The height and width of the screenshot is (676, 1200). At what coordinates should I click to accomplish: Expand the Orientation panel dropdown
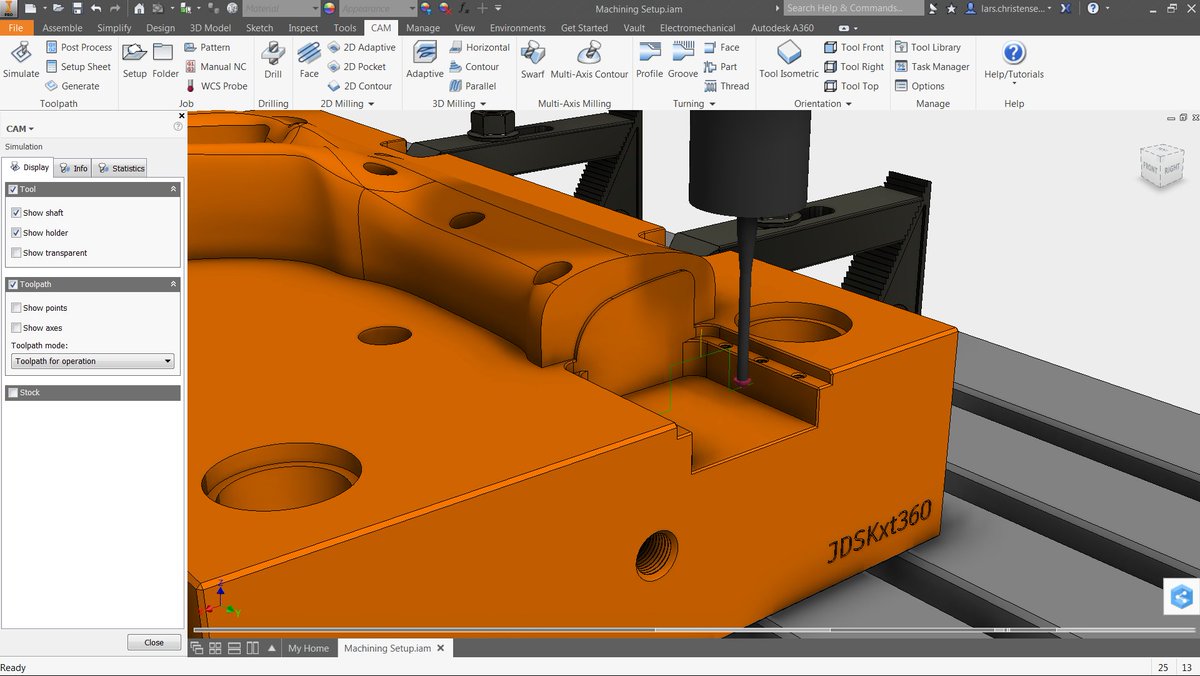pyautogui.click(x=824, y=103)
